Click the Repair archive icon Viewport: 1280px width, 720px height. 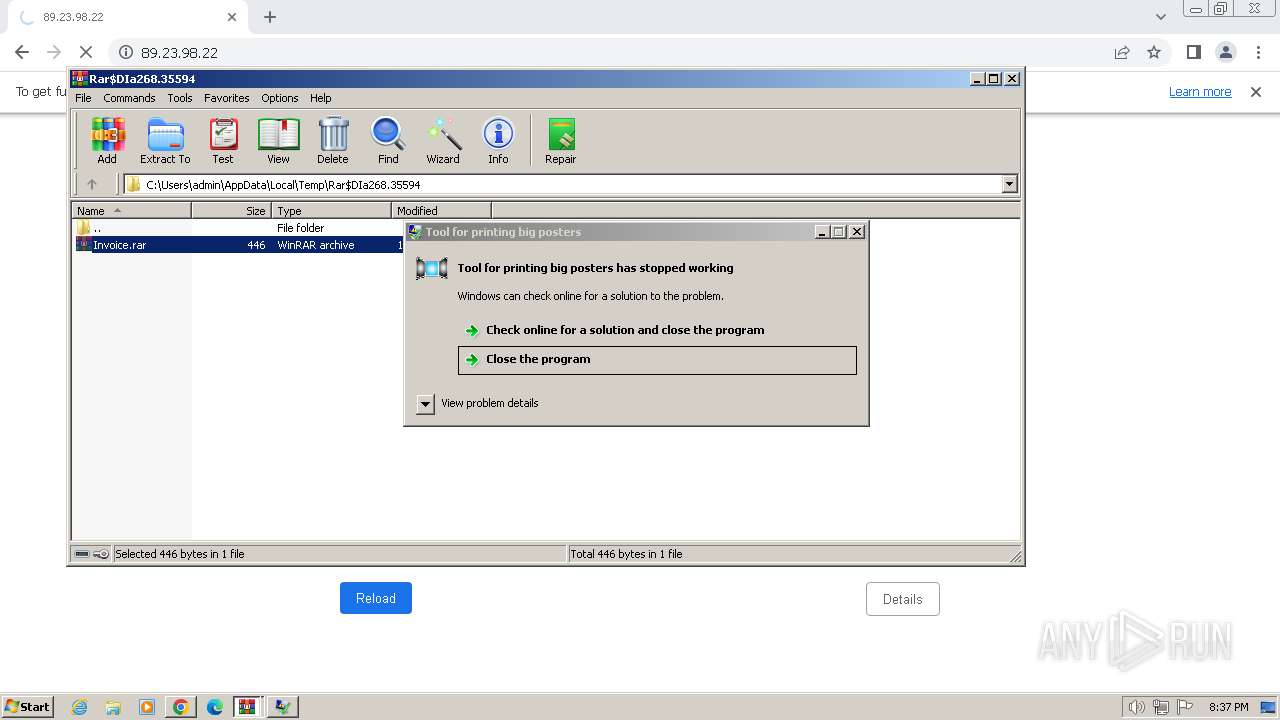click(x=560, y=140)
